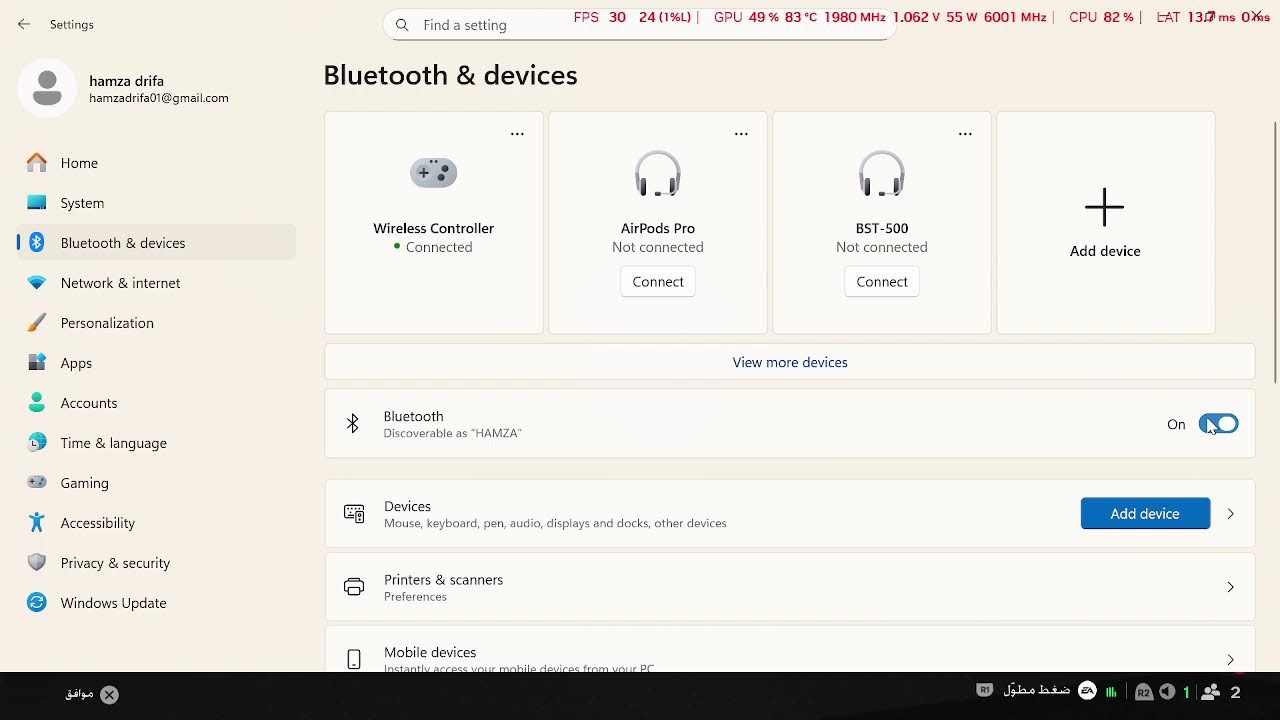Click the R2 button icon in overlay

pos(1144,692)
